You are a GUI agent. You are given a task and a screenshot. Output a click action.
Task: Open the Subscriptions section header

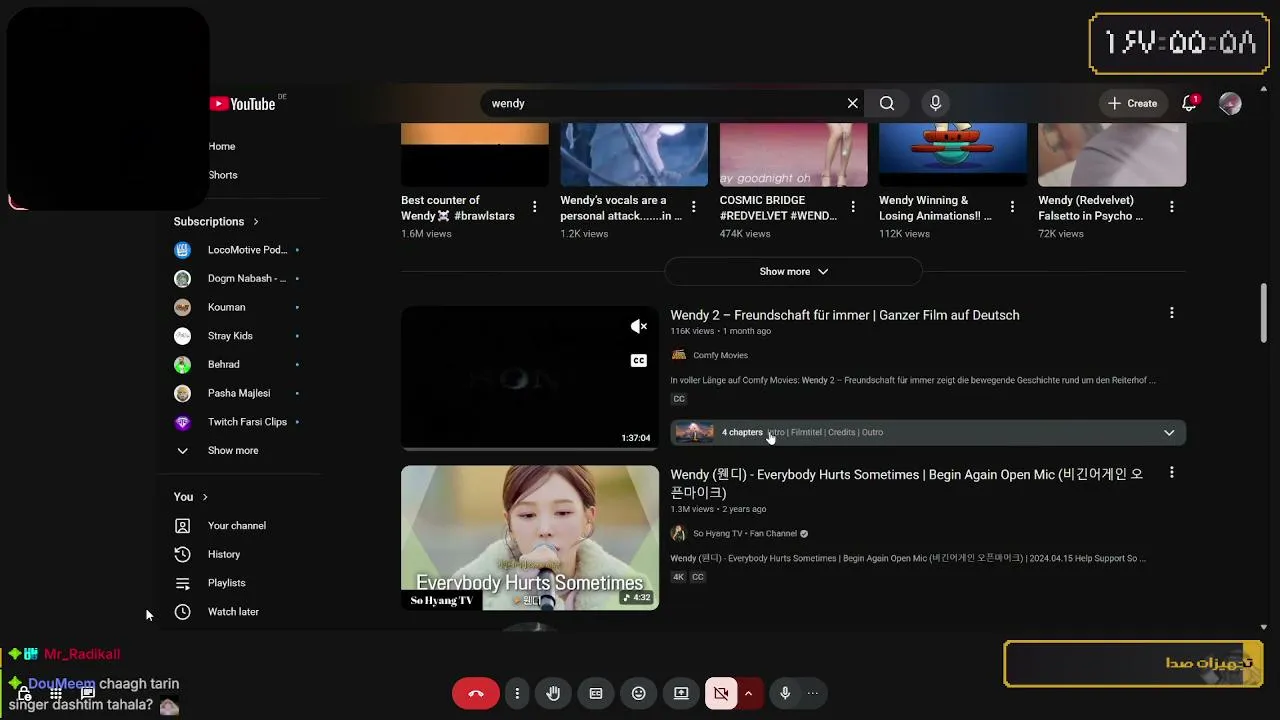click(216, 221)
